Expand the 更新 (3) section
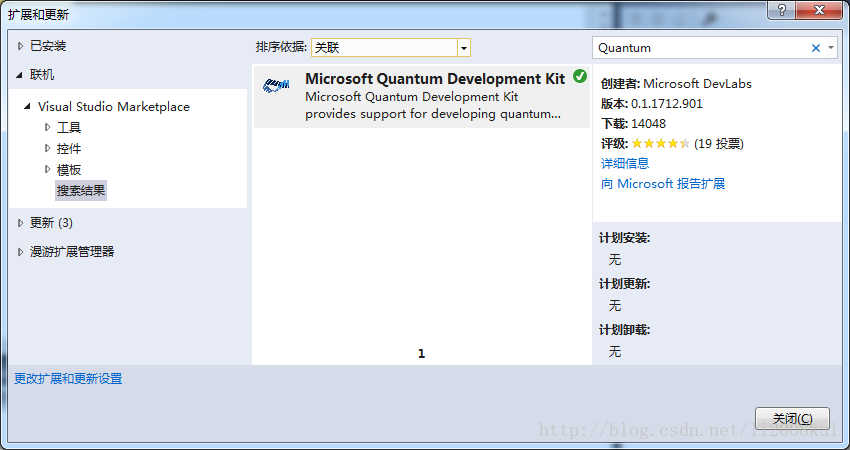The width and height of the screenshot is (850, 450). click(x=21, y=223)
